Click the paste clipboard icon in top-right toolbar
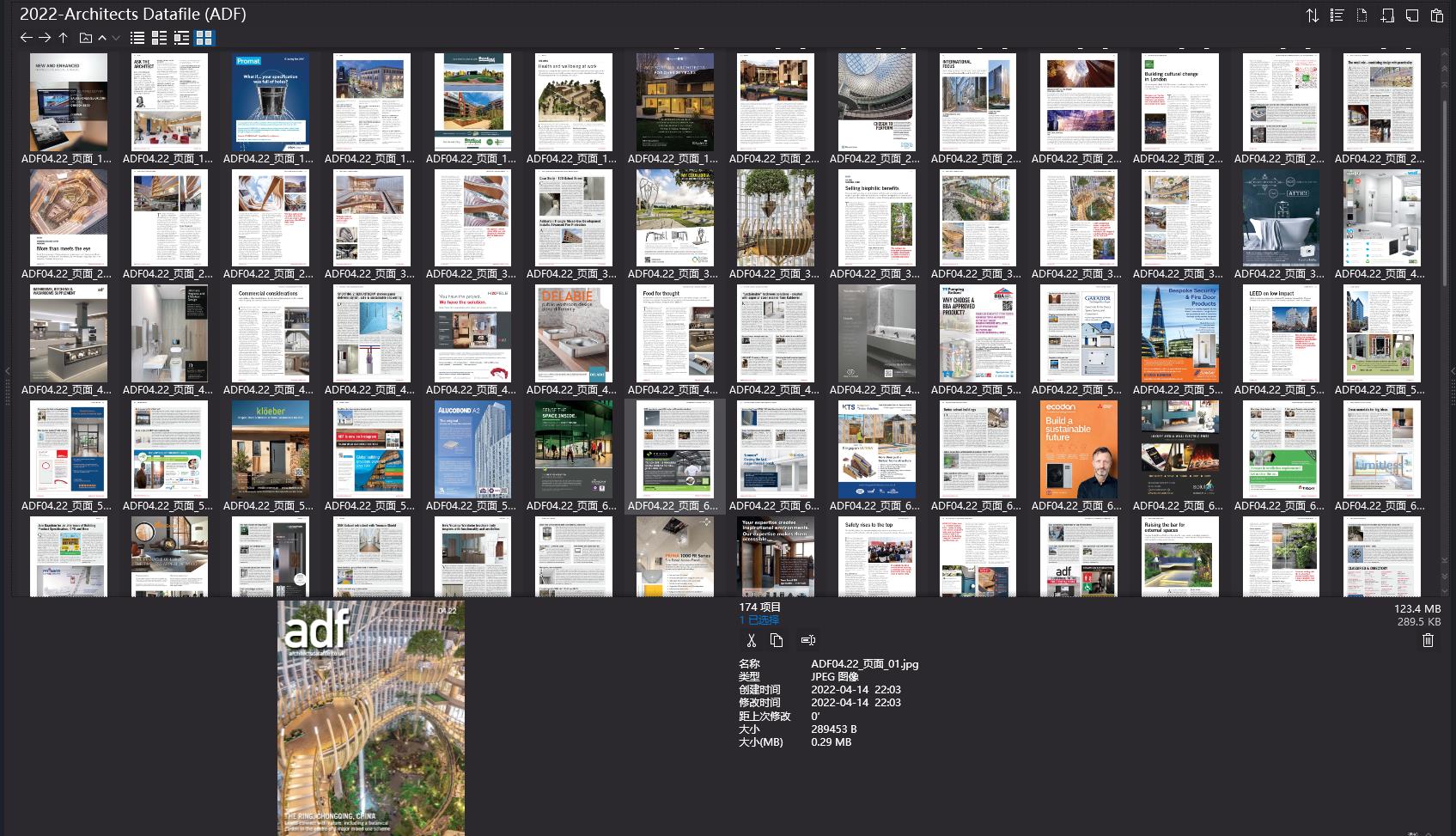1456x836 pixels. point(1435,15)
